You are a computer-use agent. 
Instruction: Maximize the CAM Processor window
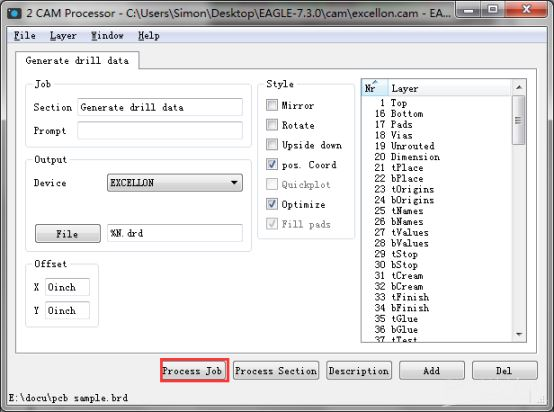pos(493,10)
